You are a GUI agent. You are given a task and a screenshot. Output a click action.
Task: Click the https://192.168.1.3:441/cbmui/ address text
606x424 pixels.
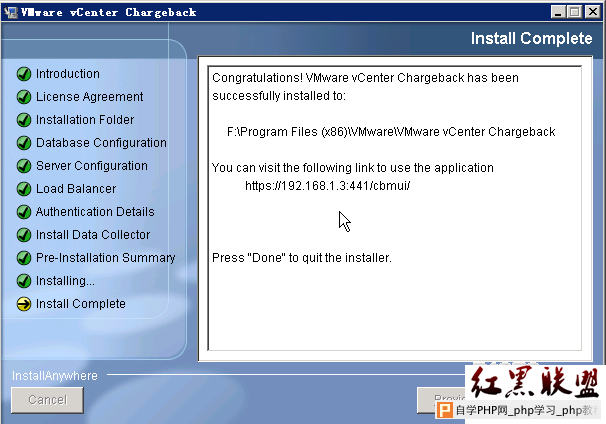click(x=327, y=186)
